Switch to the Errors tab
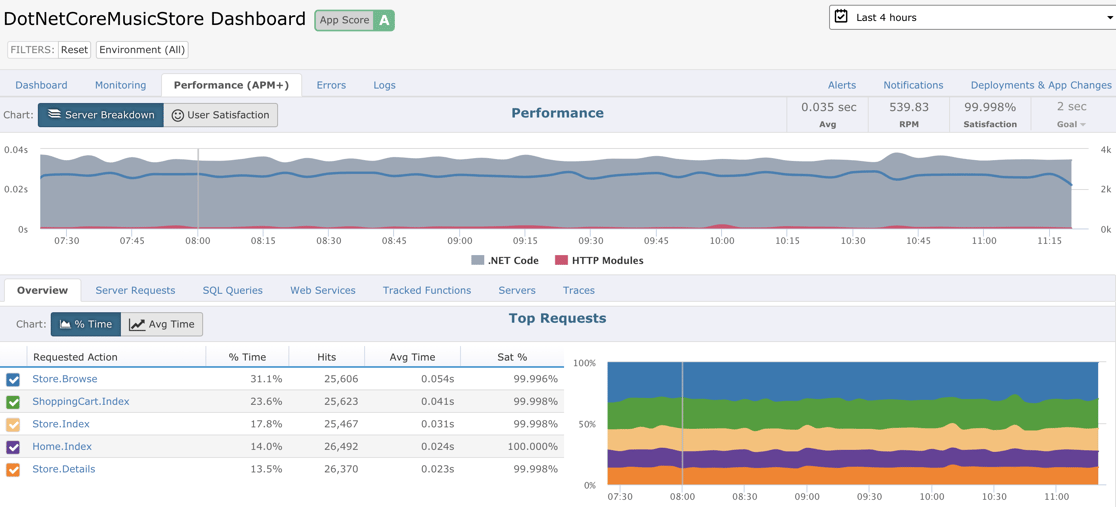This screenshot has height=507, width=1116. (331, 85)
